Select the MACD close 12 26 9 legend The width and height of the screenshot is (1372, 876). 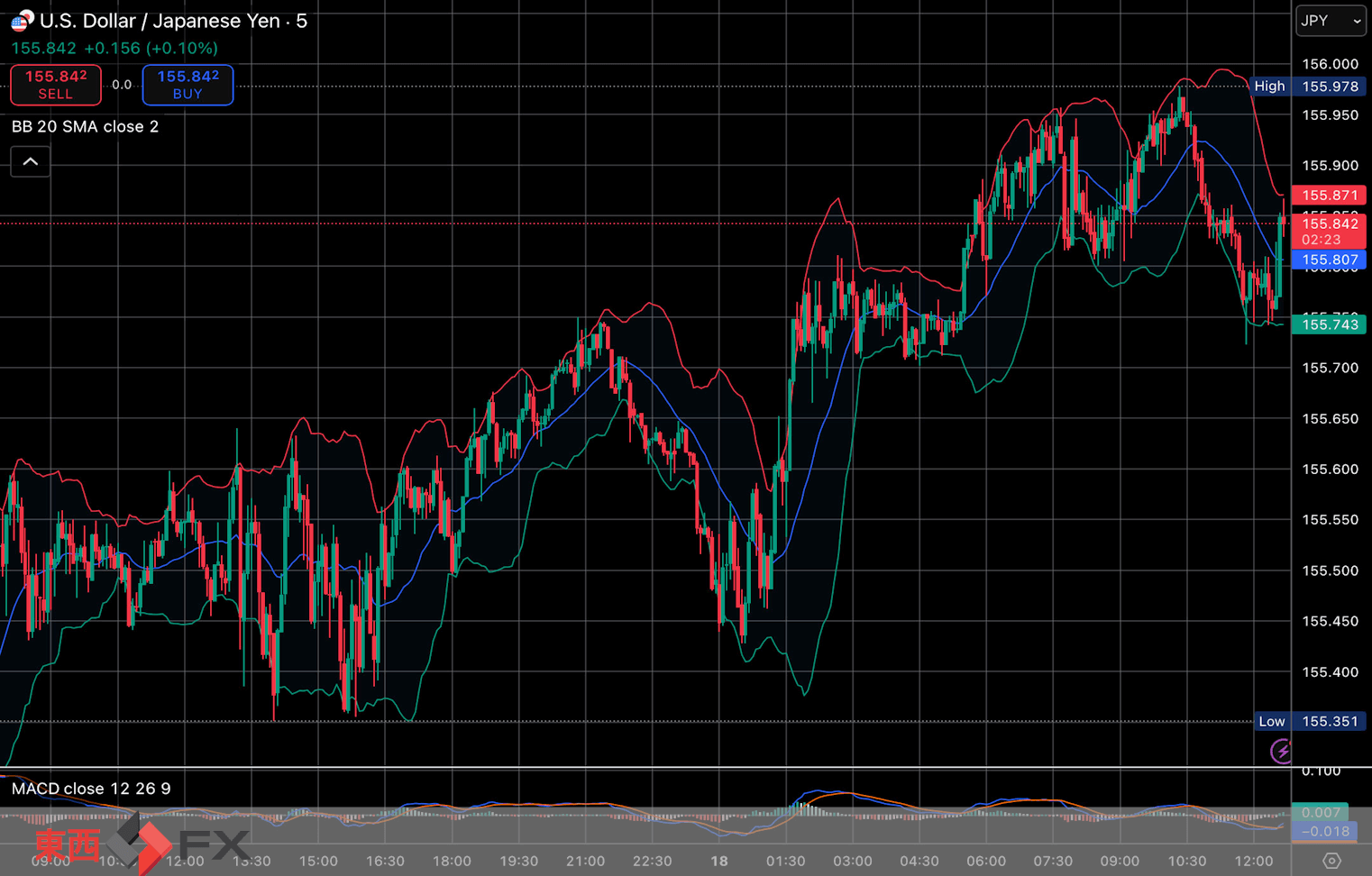(x=91, y=789)
